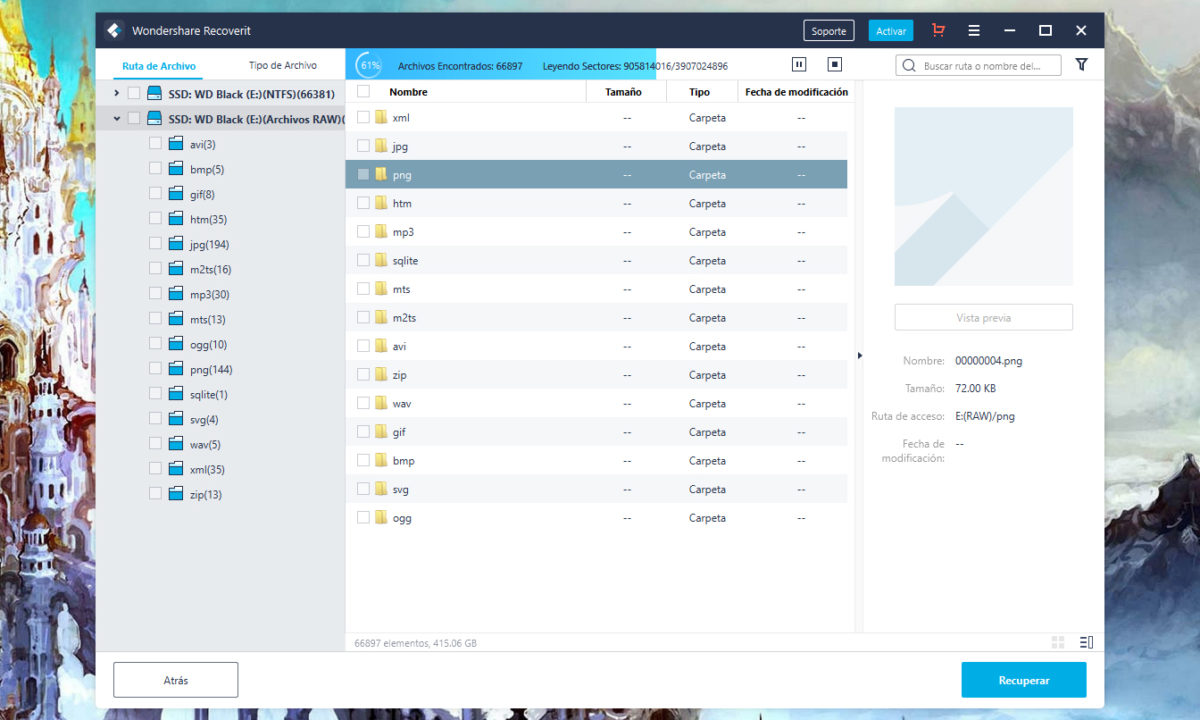This screenshot has width=1200, height=720.
Task: Pause the scan with the pause icon
Action: tap(799, 65)
